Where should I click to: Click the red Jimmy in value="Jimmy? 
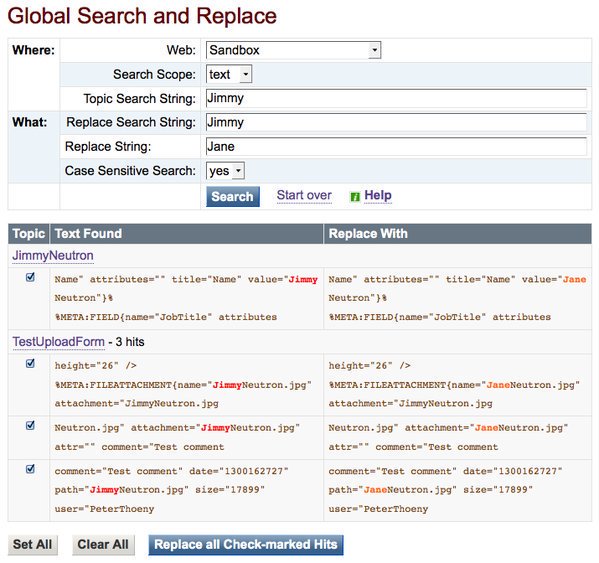(x=303, y=280)
